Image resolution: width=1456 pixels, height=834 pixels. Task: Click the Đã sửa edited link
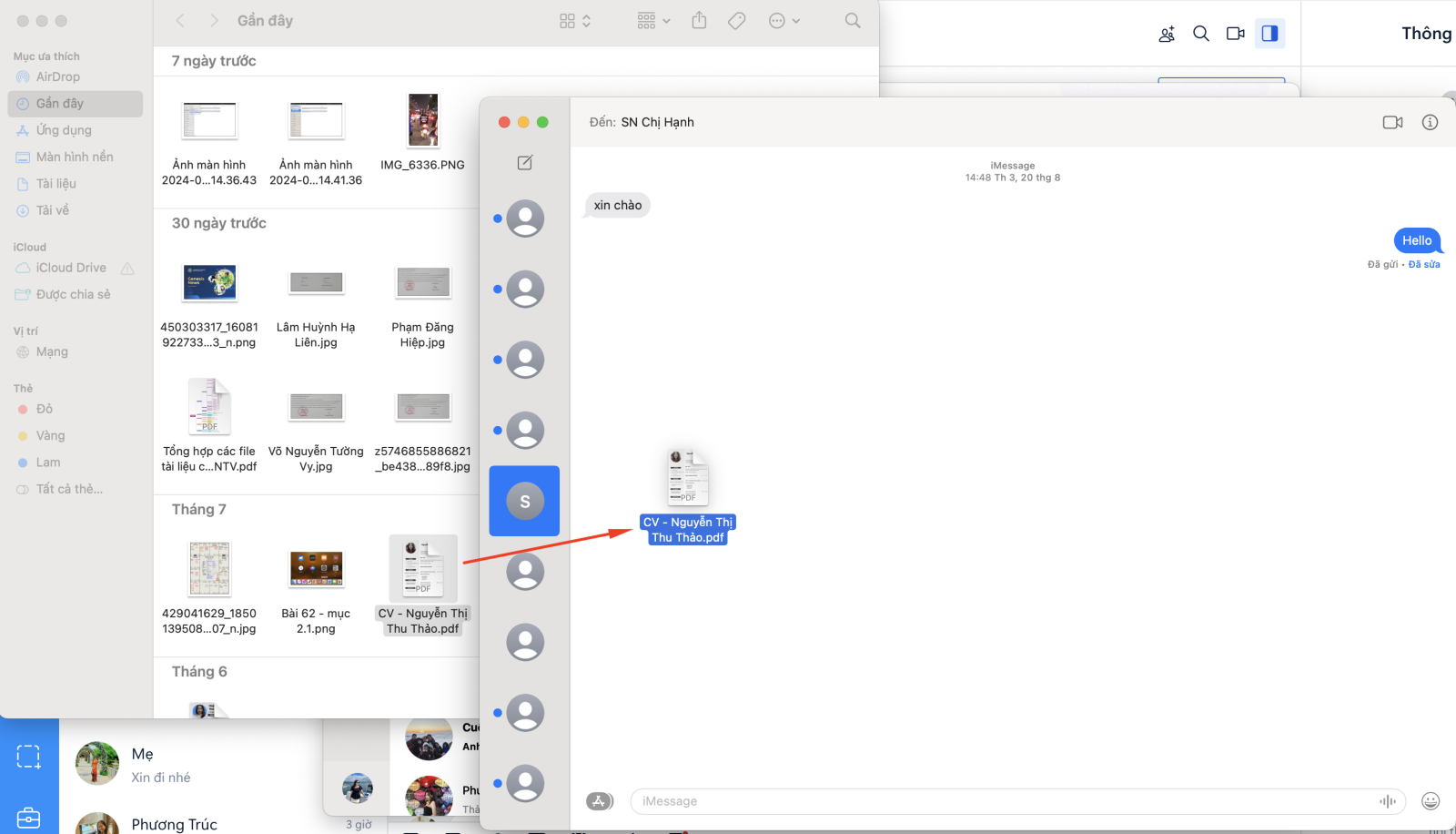pyautogui.click(x=1424, y=264)
